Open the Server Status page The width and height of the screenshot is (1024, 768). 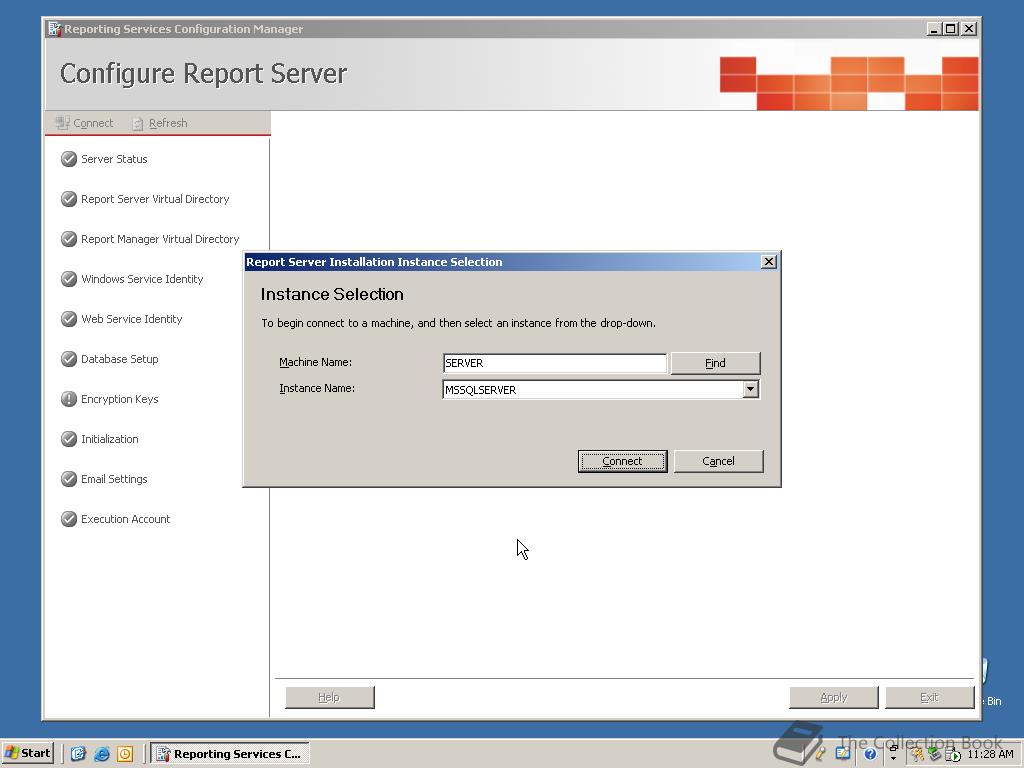[114, 159]
